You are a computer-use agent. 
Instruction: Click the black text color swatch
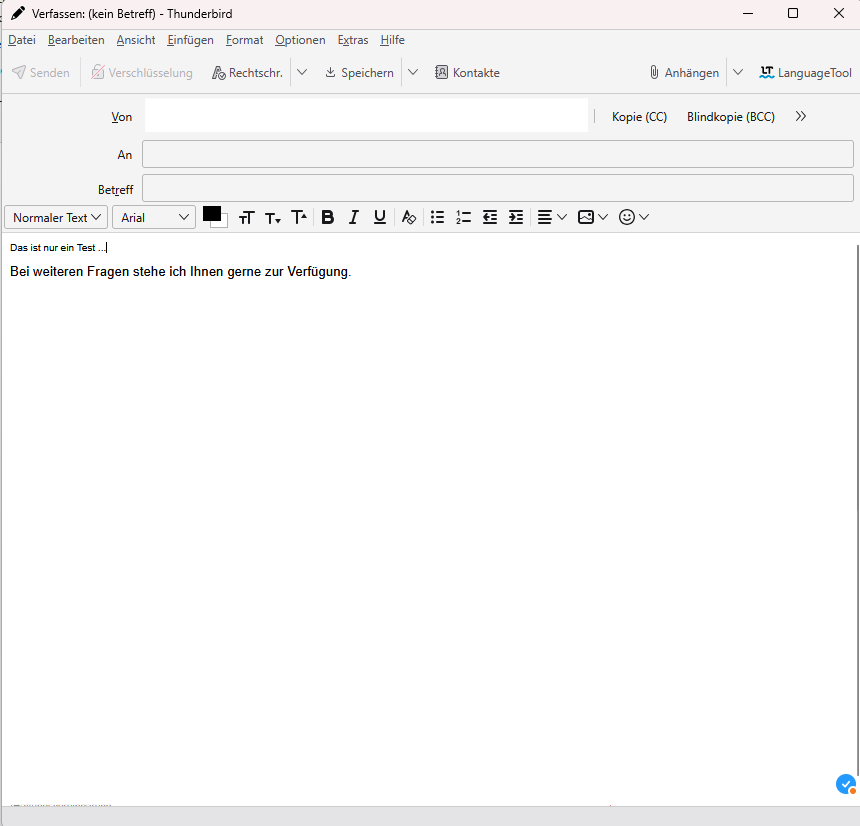tap(211, 213)
